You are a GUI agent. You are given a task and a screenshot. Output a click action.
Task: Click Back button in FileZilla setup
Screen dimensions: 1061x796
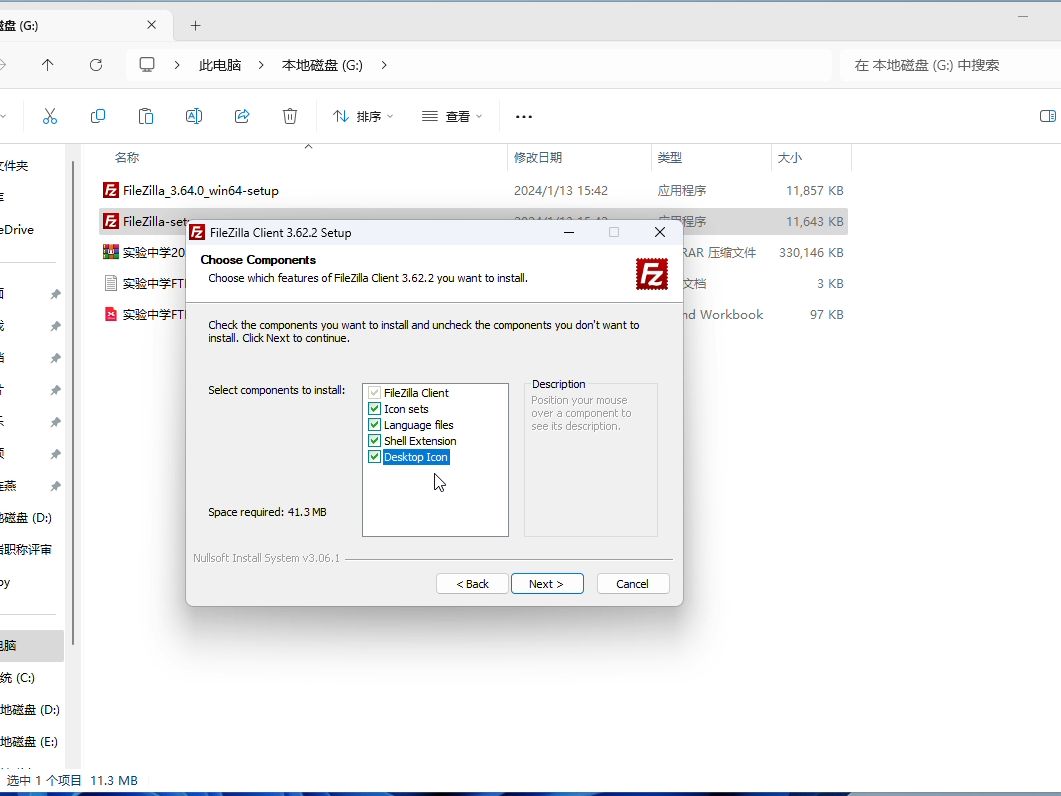pos(472,583)
